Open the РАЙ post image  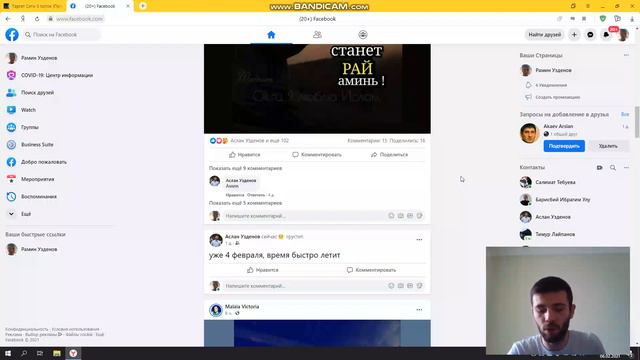point(317,89)
